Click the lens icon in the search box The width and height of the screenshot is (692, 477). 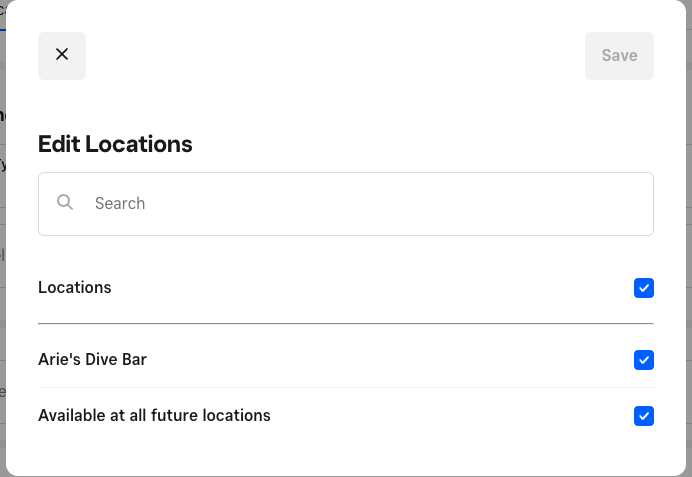click(65, 203)
